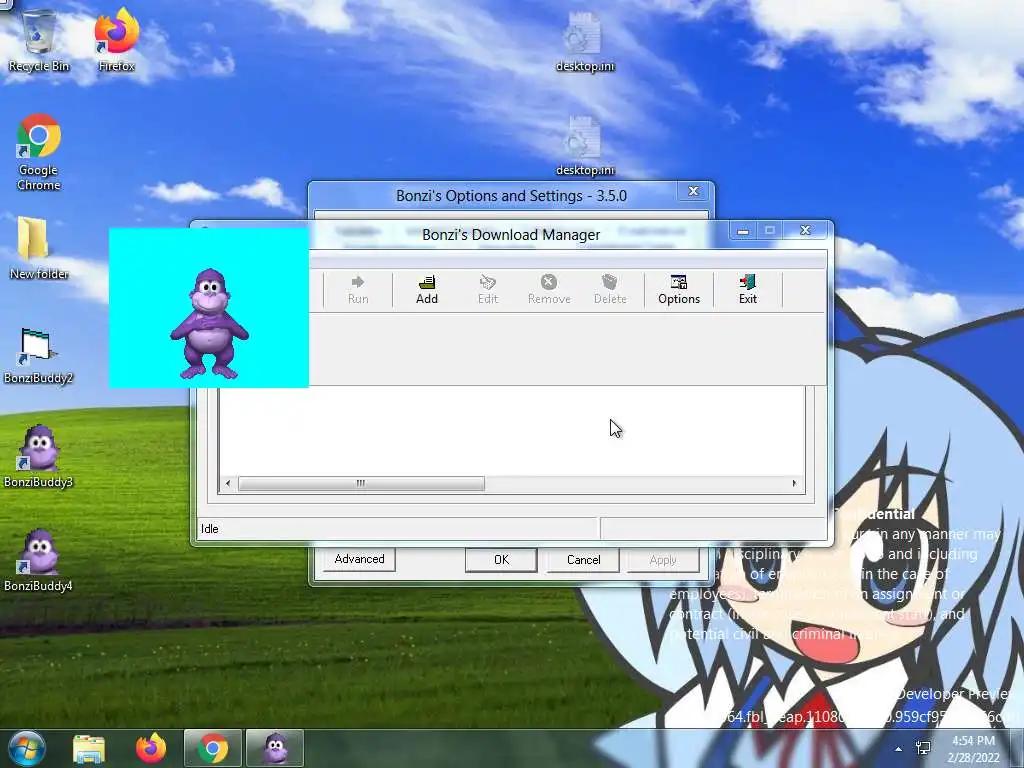1024x768 pixels.
Task: Switch to Chrome on the taskbar
Action: (x=213, y=748)
